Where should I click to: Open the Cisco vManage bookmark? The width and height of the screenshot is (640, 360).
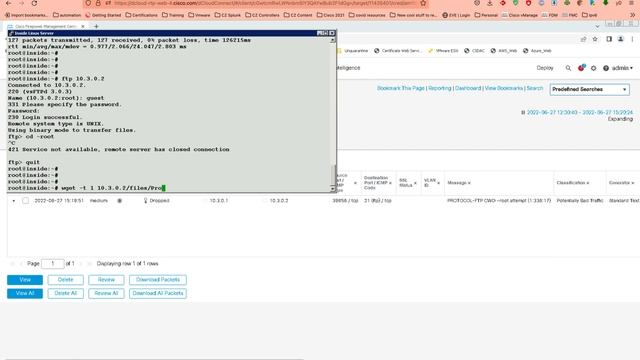520,15
